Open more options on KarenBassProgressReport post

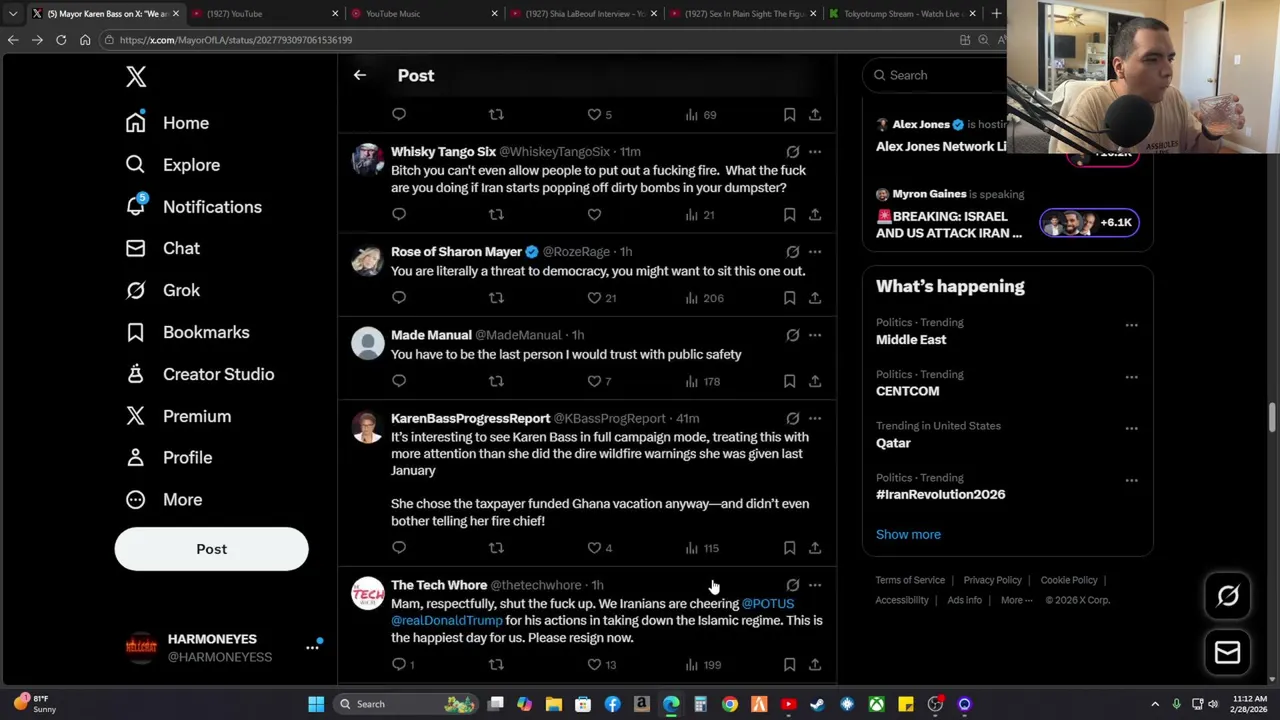[815, 418]
